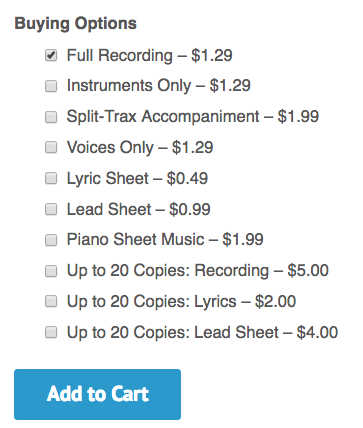The height and width of the screenshot is (428, 363).
Task: Click the Add to Cart button
Action: pos(97,394)
